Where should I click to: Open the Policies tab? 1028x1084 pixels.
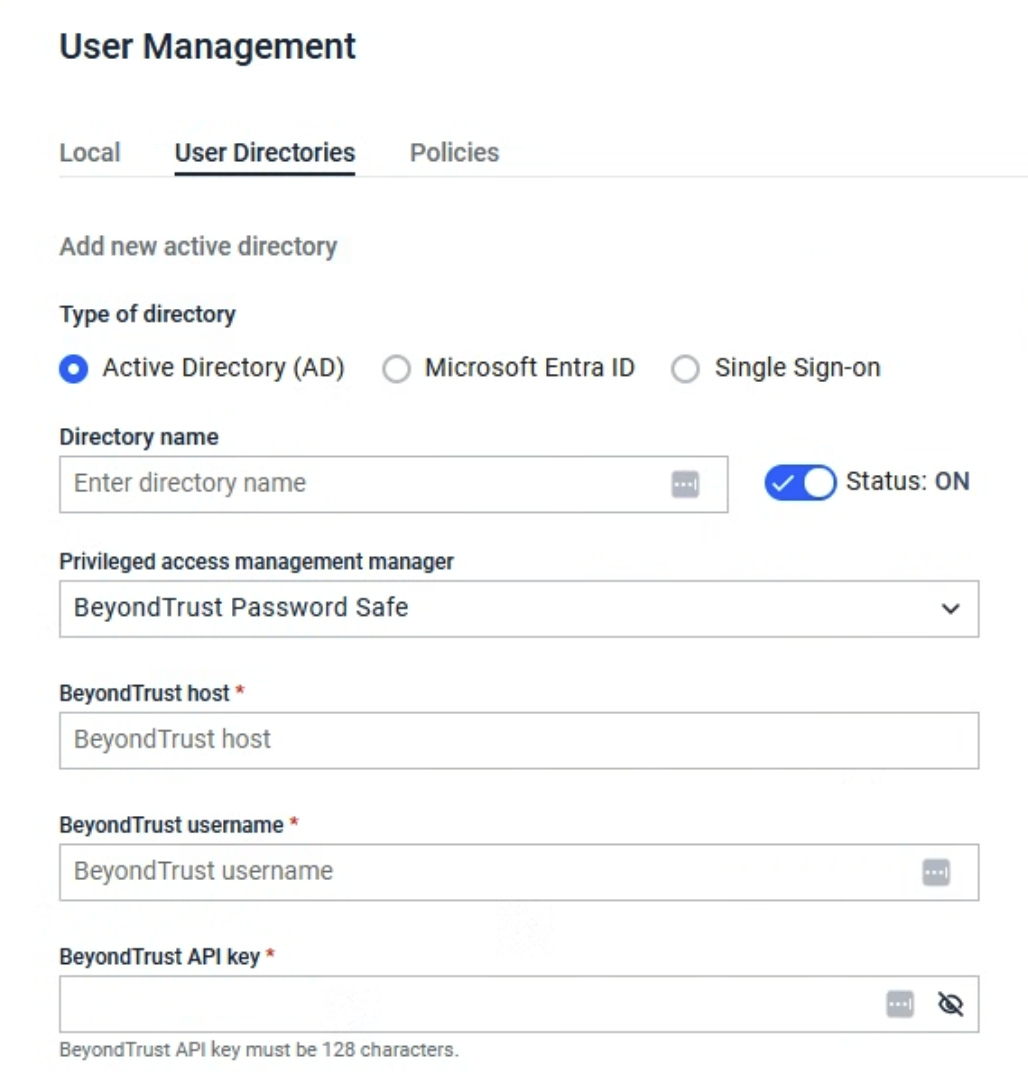(x=454, y=152)
